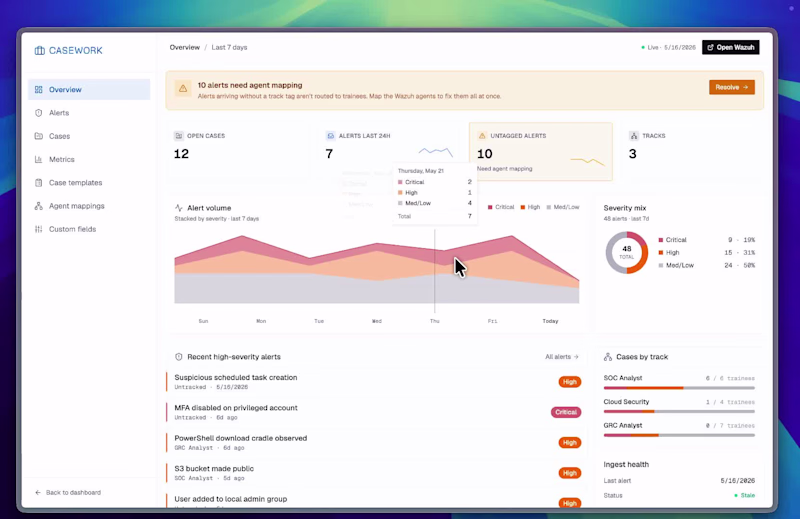The width and height of the screenshot is (800, 519).
Task: Click the High legend swatch above the chart
Action: 523,207
